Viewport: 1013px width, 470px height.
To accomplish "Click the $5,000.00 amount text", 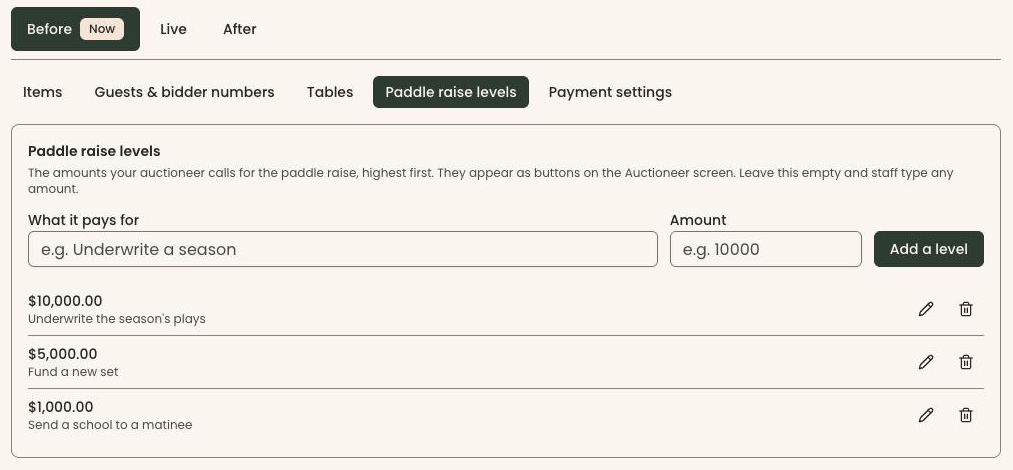I will pyautogui.click(x=63, y=354).
